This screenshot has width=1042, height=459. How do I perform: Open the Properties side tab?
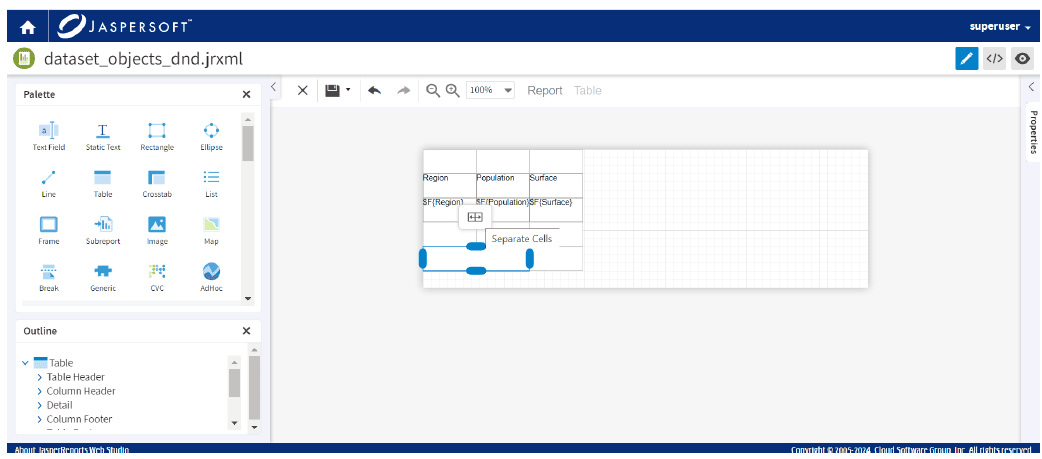click(x=1033, y=132)
